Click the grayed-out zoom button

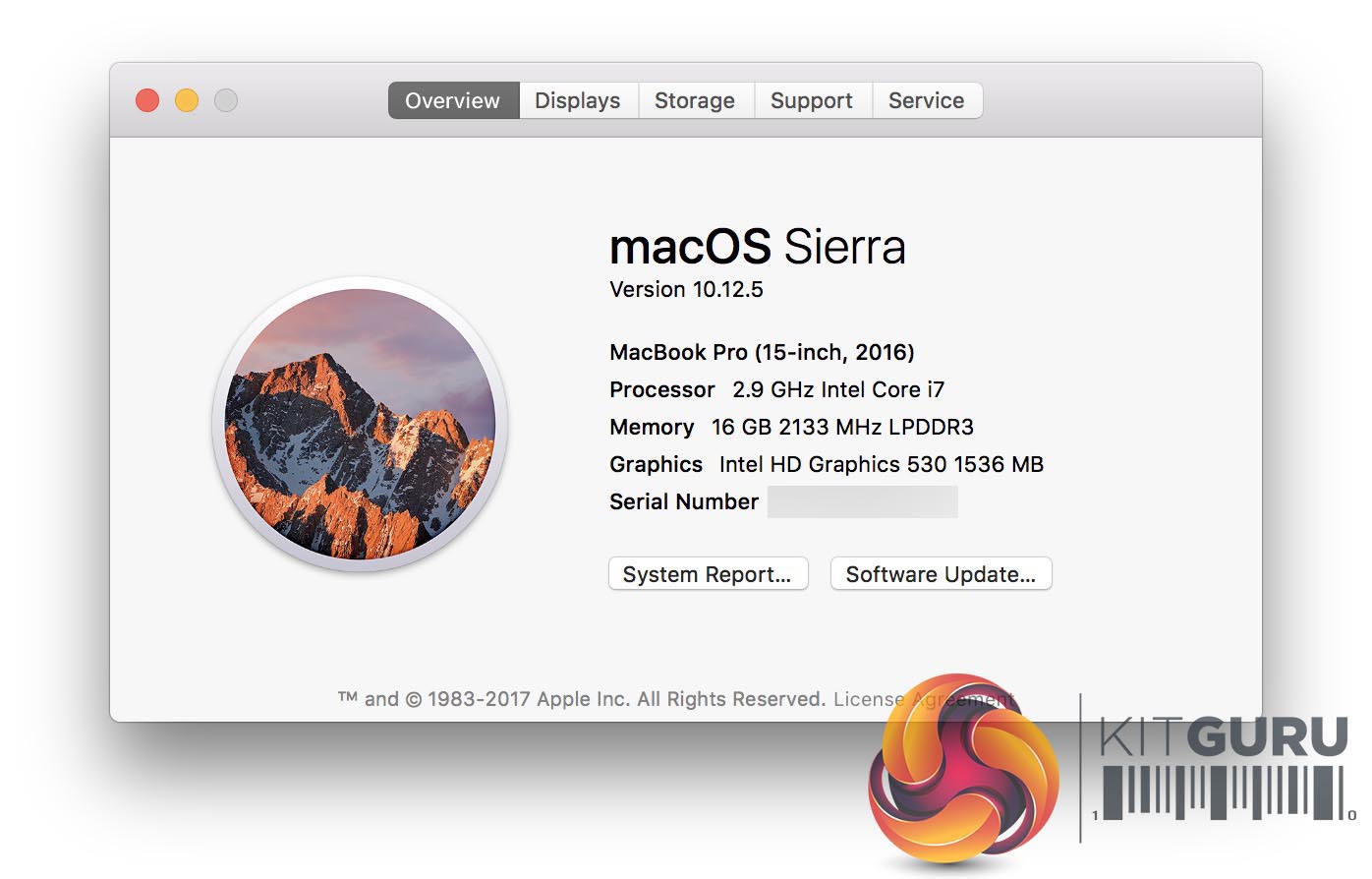coord(226,100)
